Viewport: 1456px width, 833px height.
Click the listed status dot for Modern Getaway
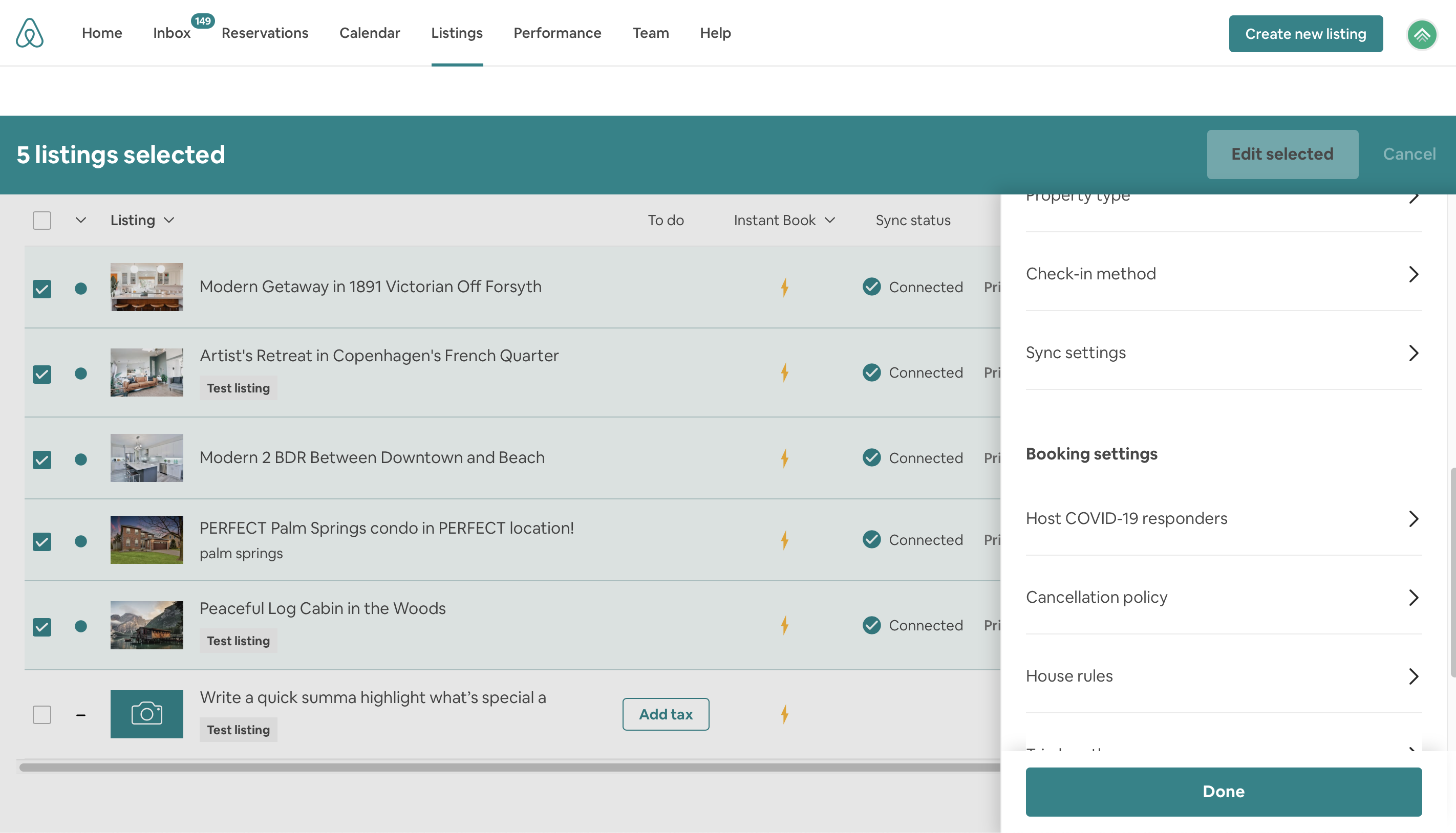pyautogui.click(x=81, y=289)
